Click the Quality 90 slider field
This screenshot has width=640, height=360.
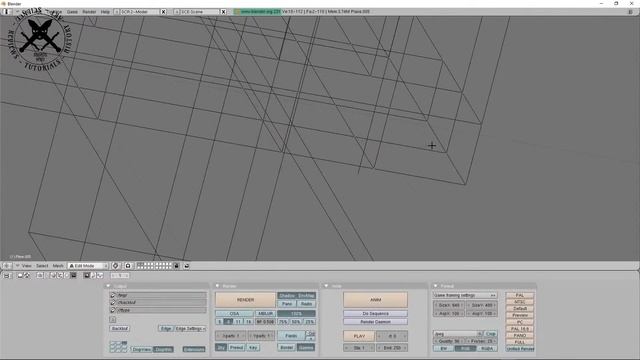point(449,341)
